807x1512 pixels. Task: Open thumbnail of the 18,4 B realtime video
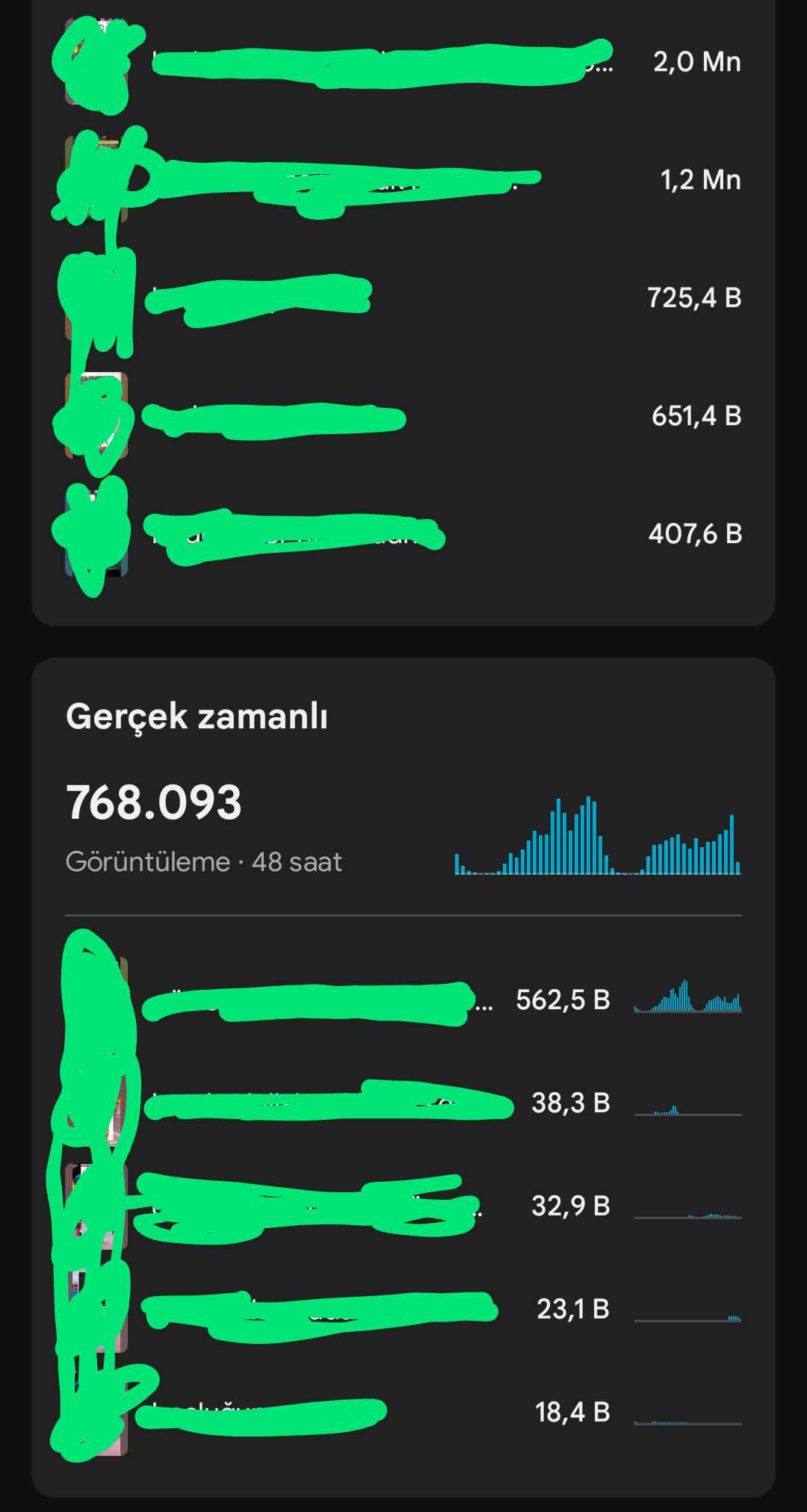96,1413
